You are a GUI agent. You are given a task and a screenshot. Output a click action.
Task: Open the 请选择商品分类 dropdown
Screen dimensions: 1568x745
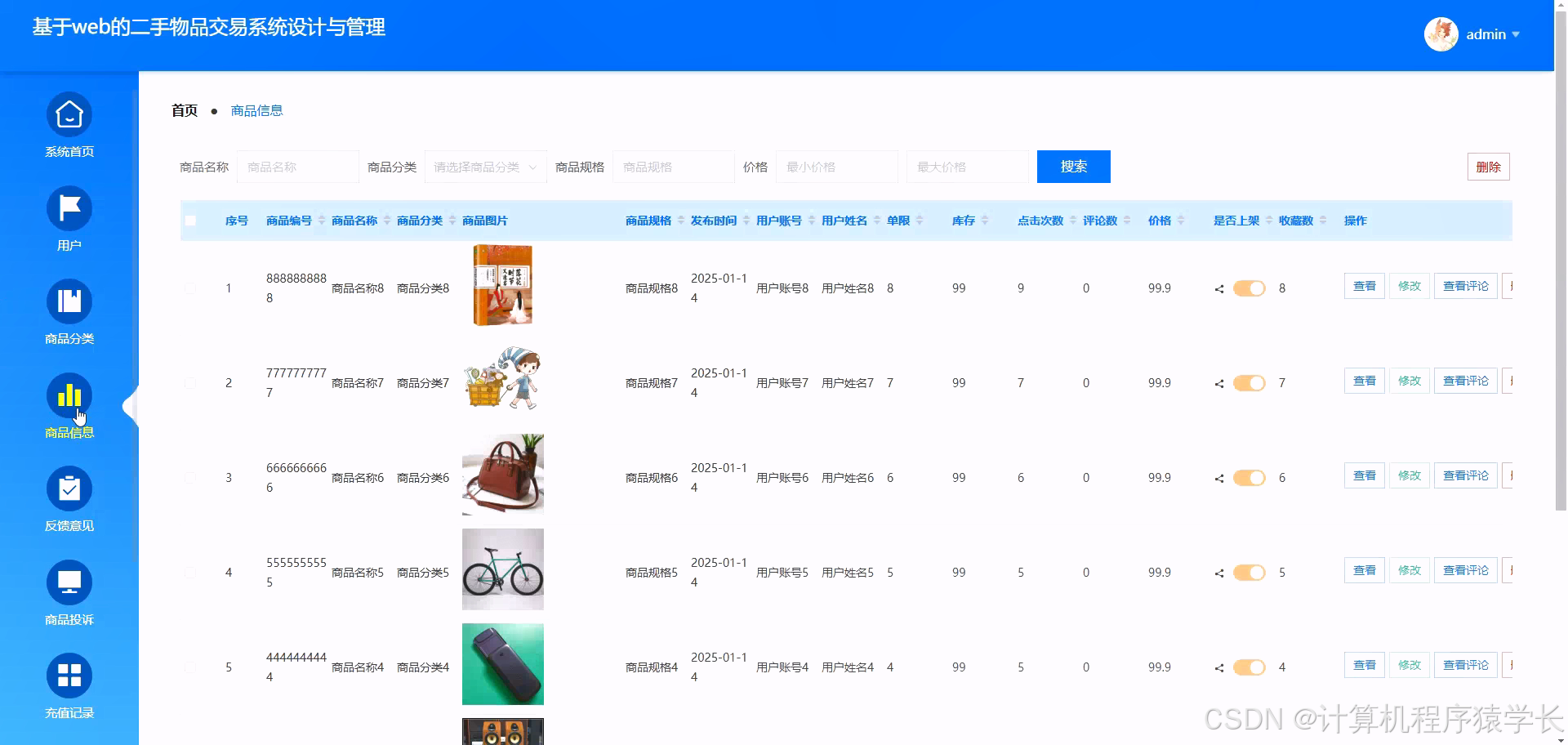[486, 167]
